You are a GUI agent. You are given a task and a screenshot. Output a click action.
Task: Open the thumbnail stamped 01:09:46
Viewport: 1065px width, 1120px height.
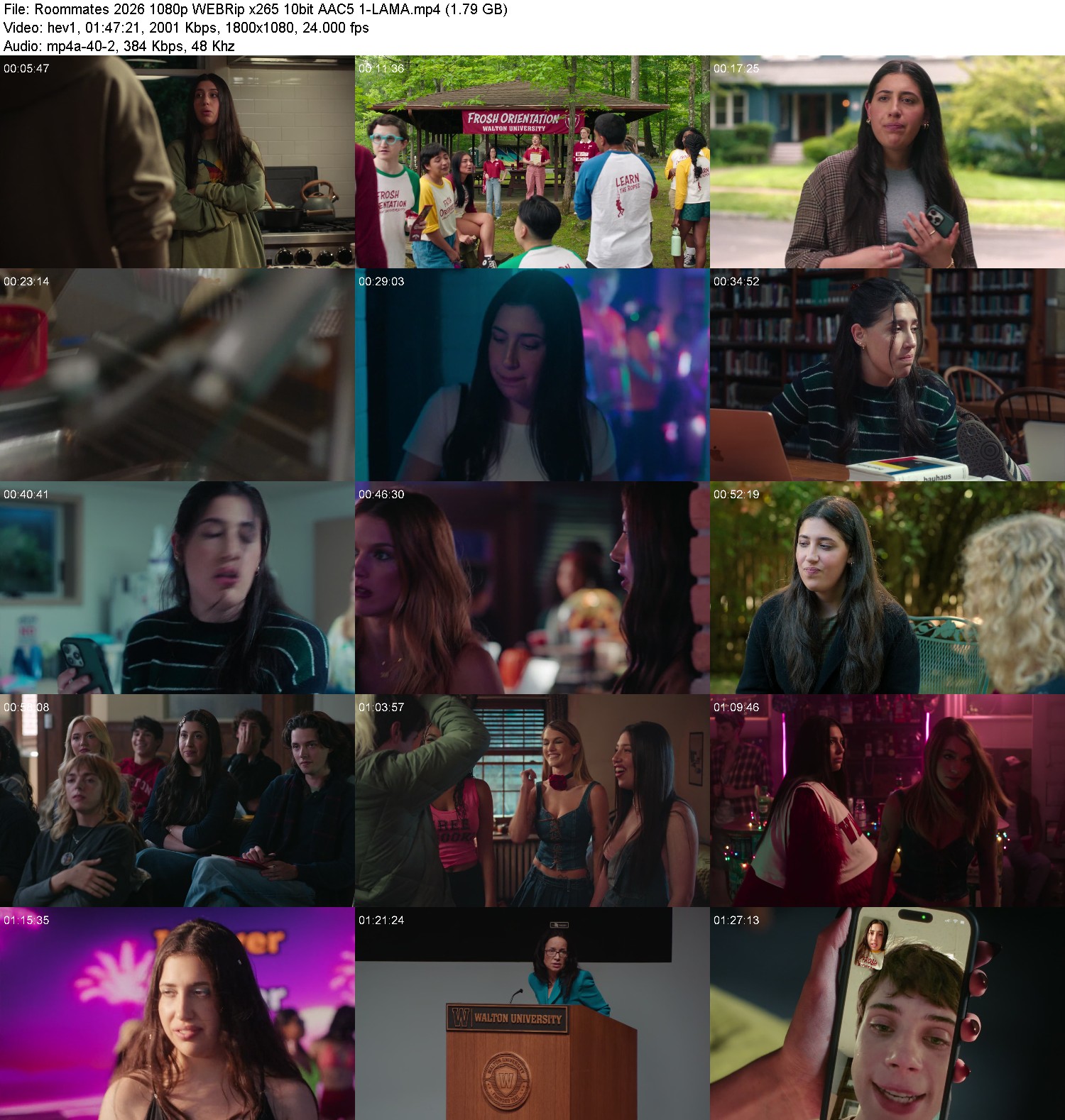coord(887,801)
